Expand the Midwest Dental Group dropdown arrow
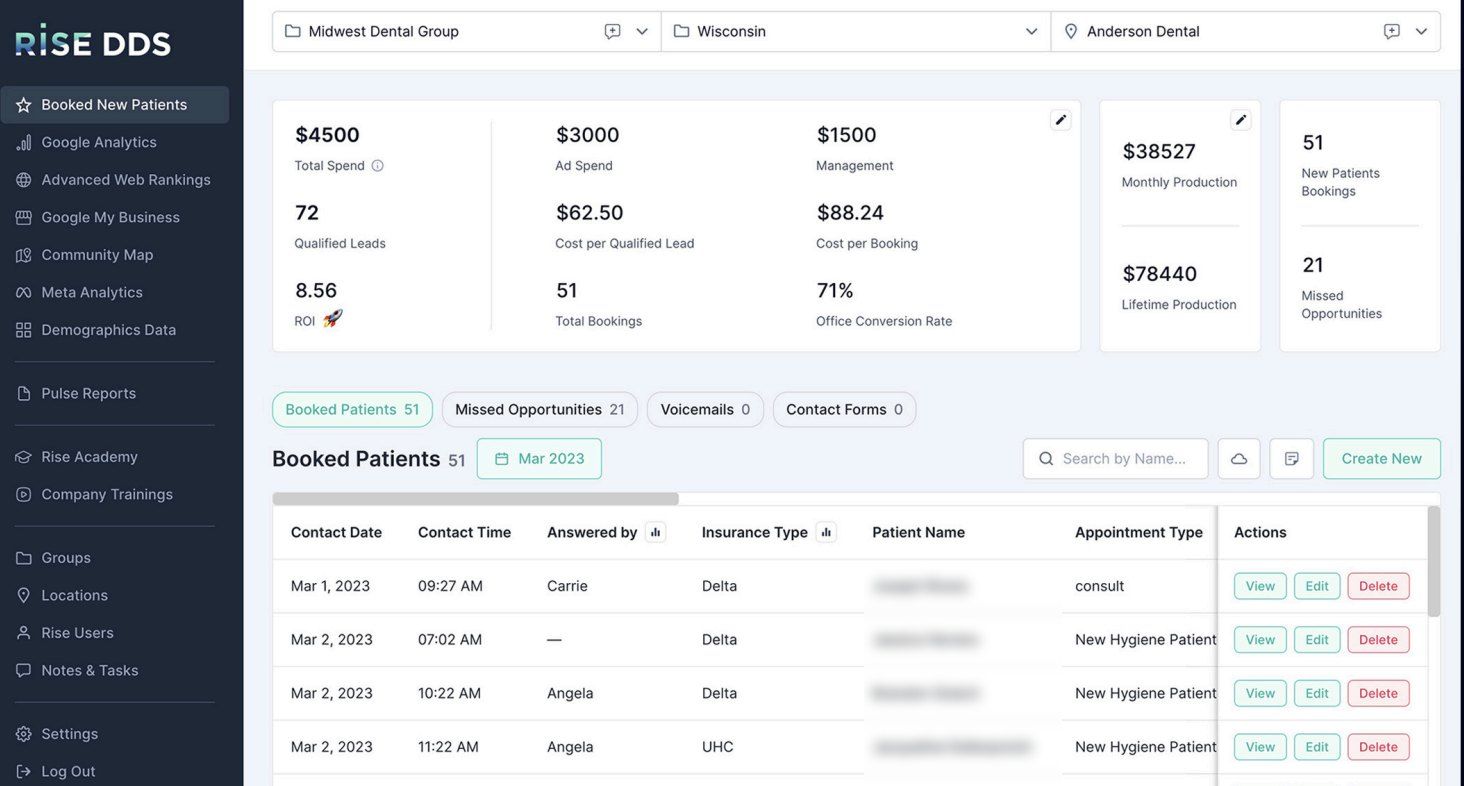The width and height of the screenshot is (1464, 786). pos(642,31)
